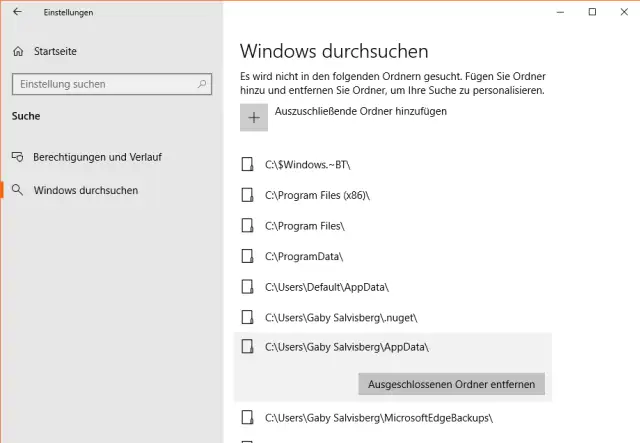Click the back arrow icon
The height and width of the screenshot is (443, 640).
point(17,12)
